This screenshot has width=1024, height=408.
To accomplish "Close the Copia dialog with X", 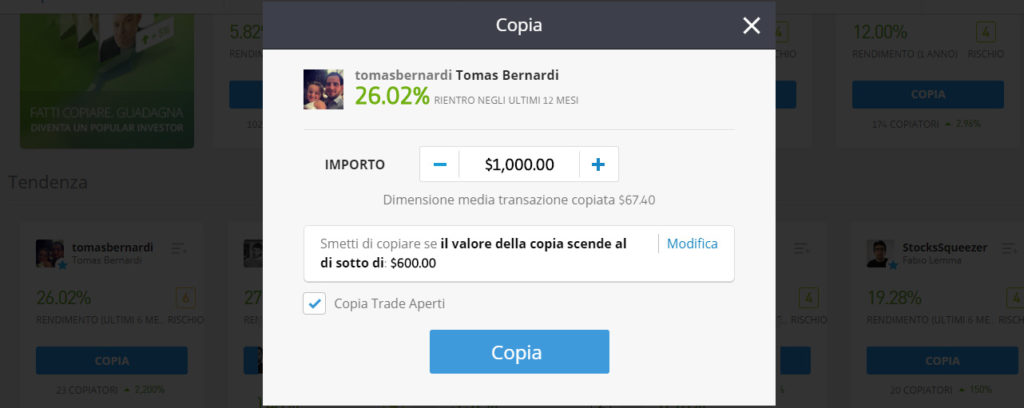I will coord(751,25).
